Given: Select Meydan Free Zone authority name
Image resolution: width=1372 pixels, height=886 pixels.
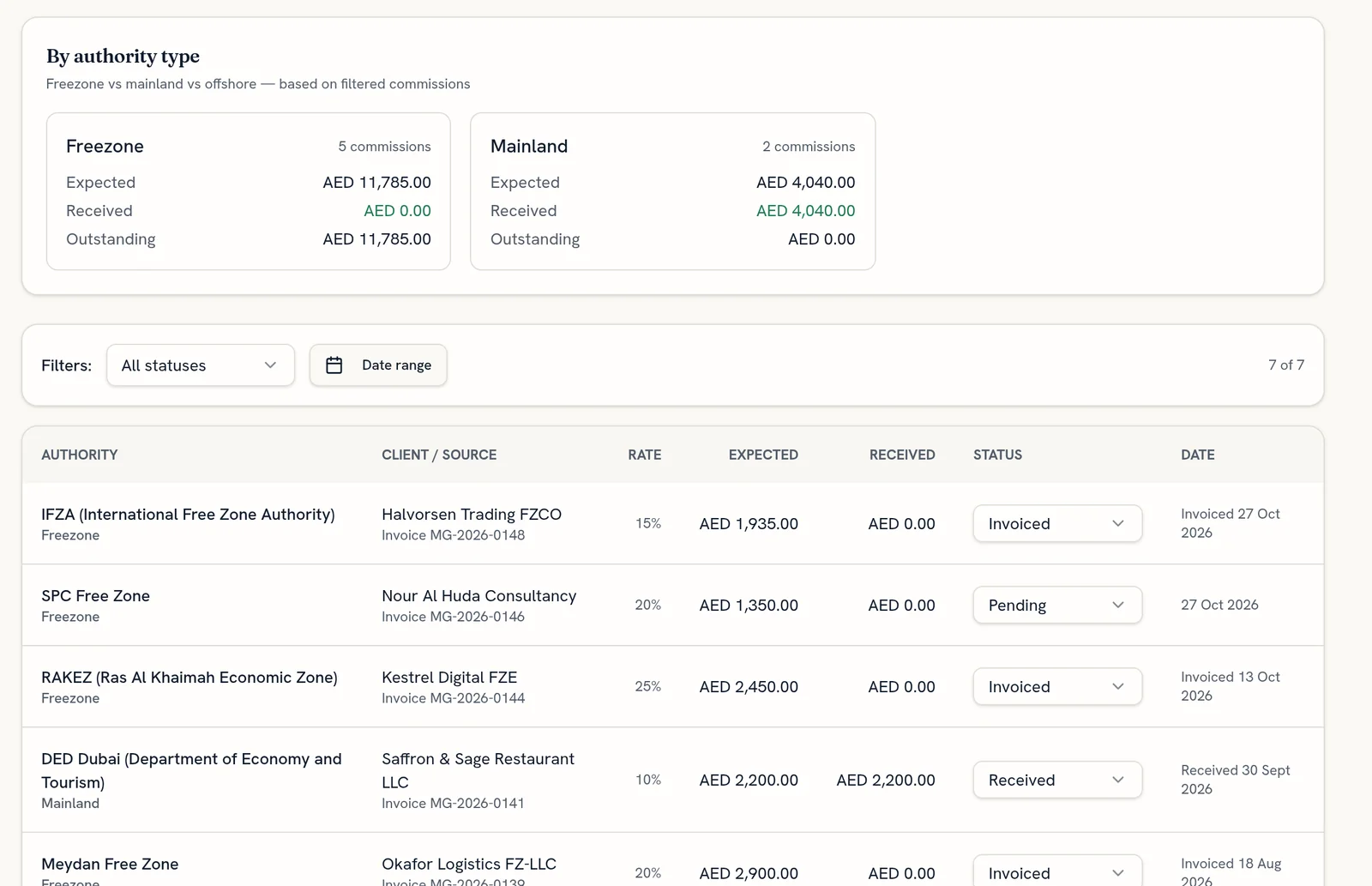Looking at the screenshot, I should point(110,864).
